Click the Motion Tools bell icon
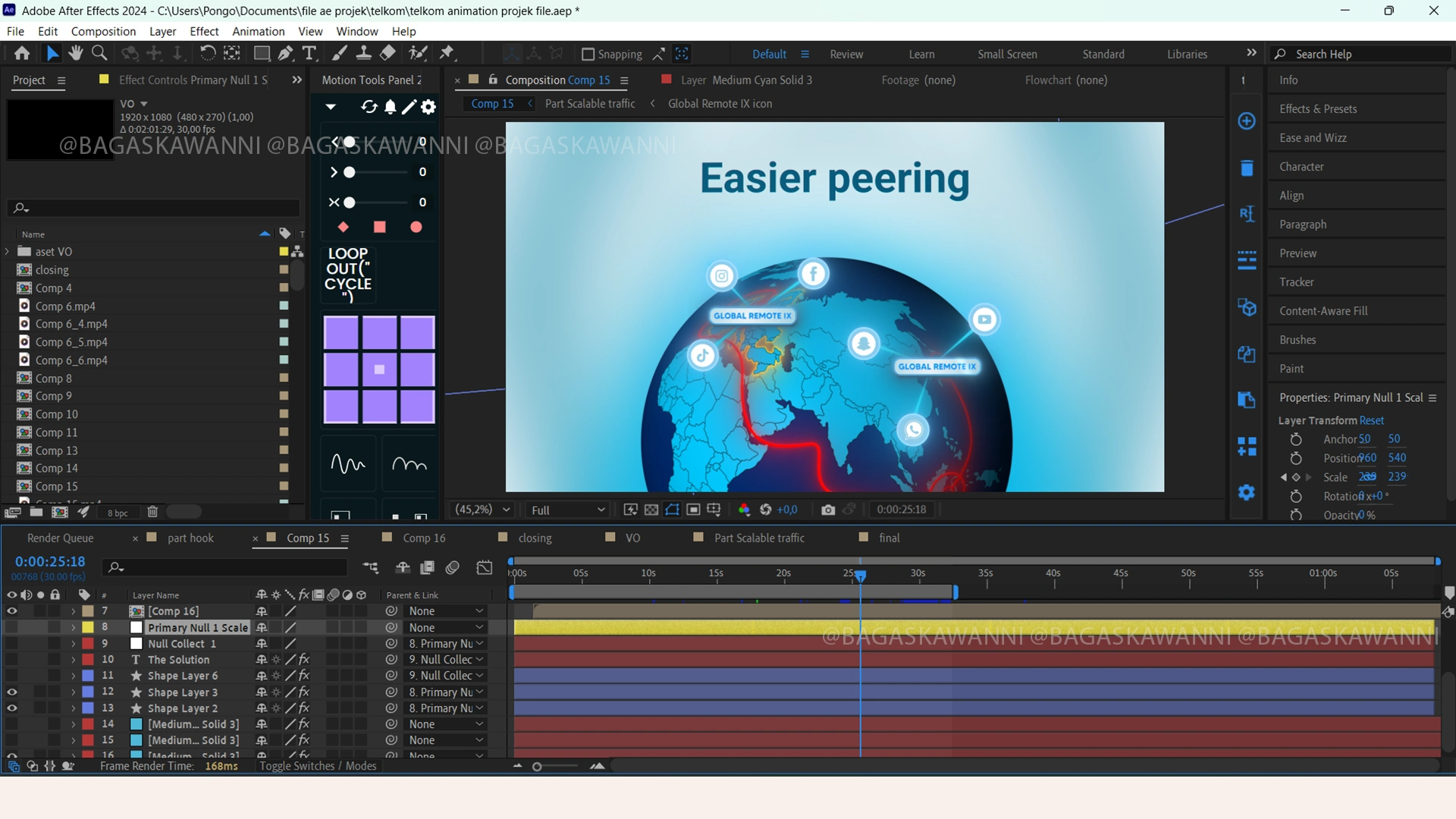Image resolution: width=1456 pixels, height=819 pixels. (390, 107)
